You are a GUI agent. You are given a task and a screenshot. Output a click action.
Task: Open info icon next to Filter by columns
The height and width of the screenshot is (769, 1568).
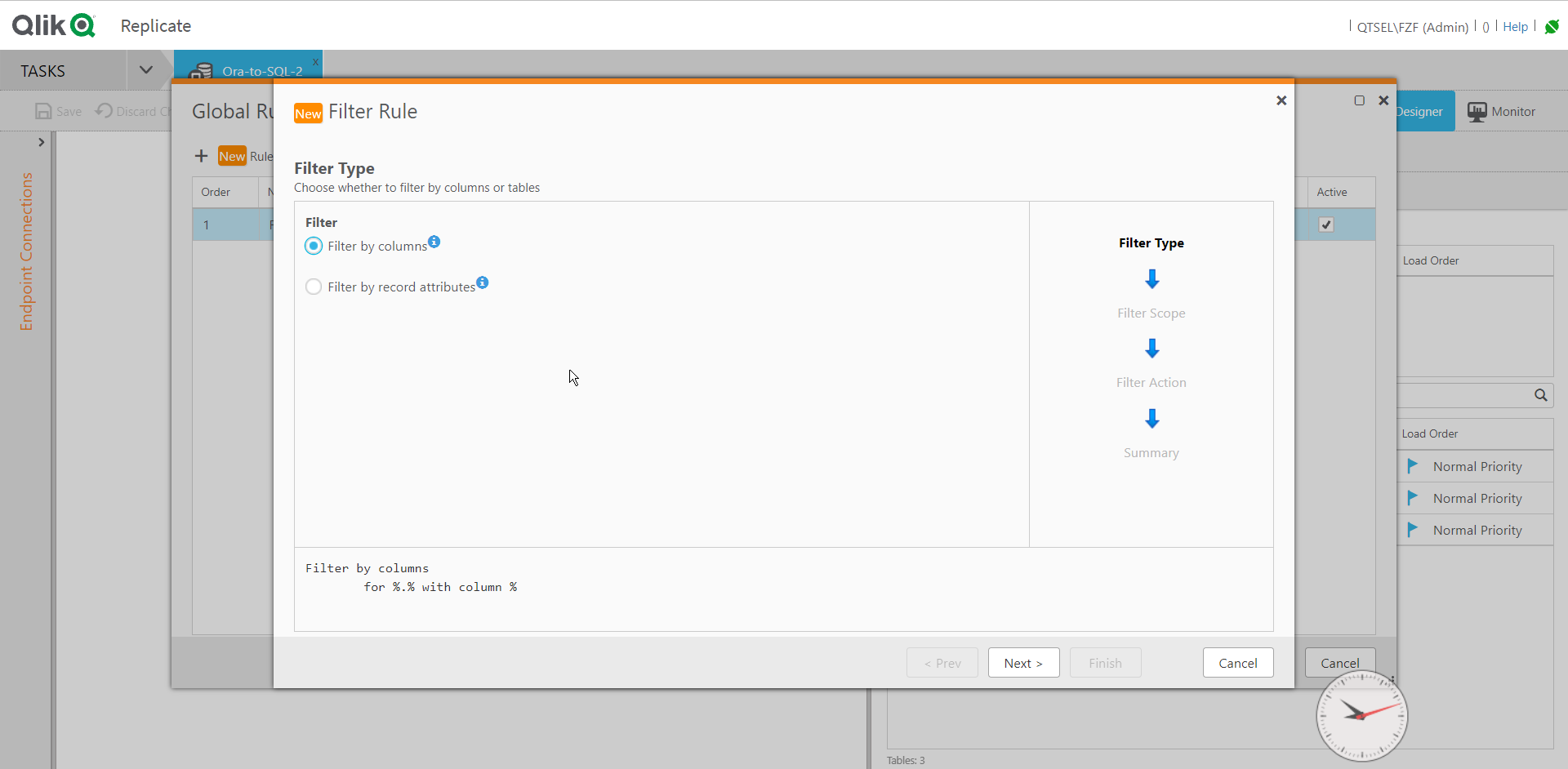point(434,242)
